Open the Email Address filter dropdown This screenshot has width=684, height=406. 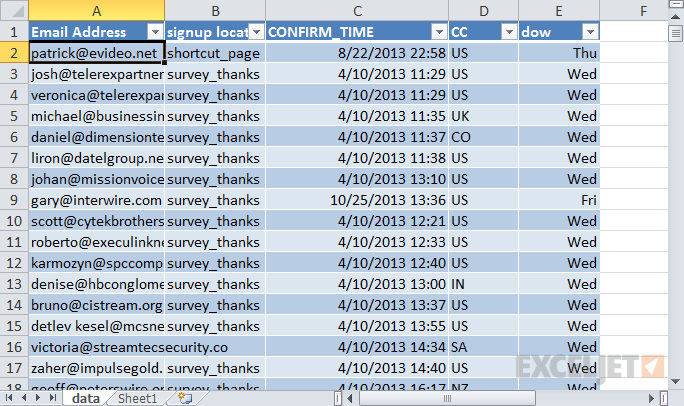[x=155, y=32]
